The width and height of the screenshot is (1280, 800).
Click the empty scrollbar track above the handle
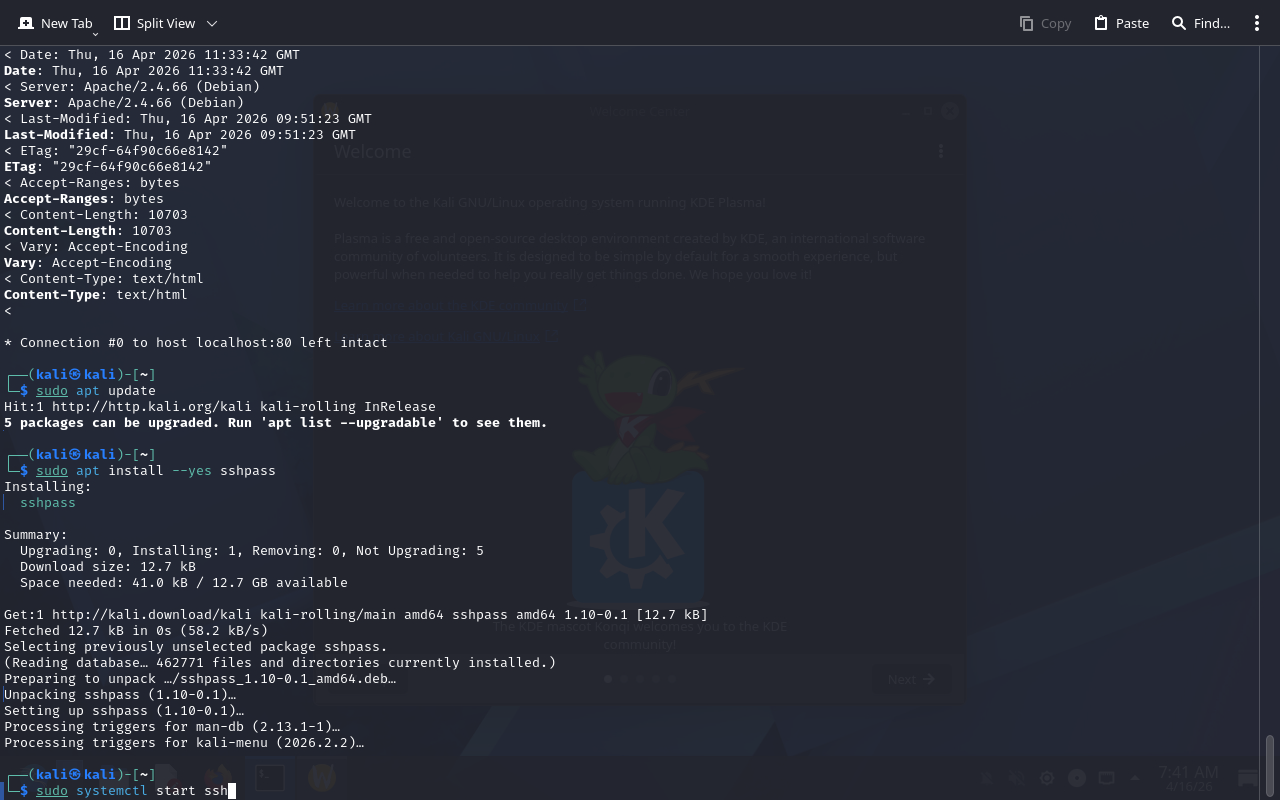1270,400
